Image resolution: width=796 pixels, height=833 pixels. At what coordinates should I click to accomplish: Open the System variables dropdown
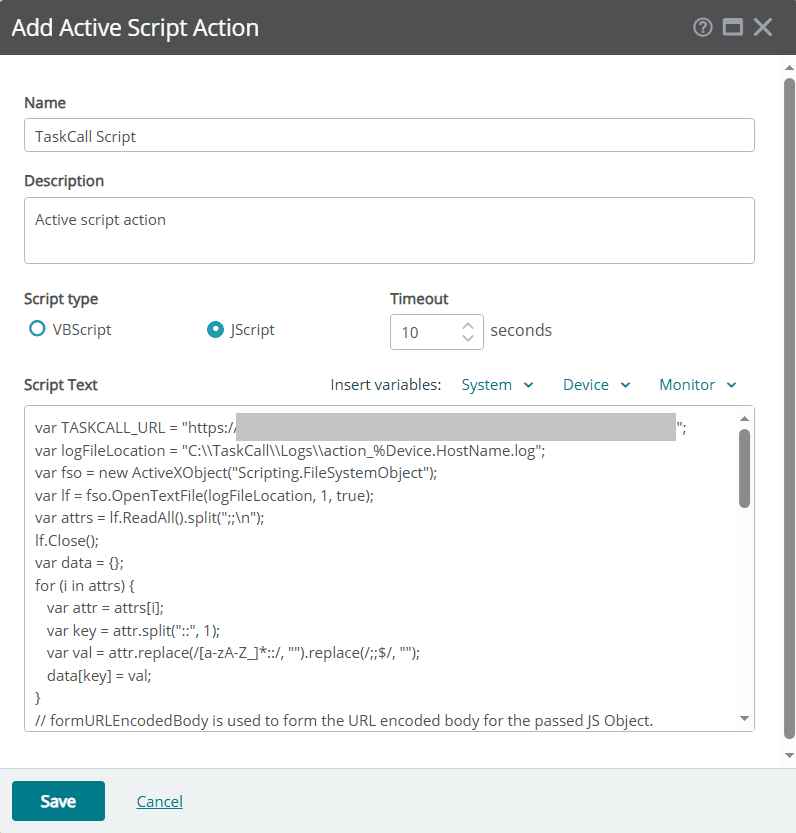click(x=497, y=385)
